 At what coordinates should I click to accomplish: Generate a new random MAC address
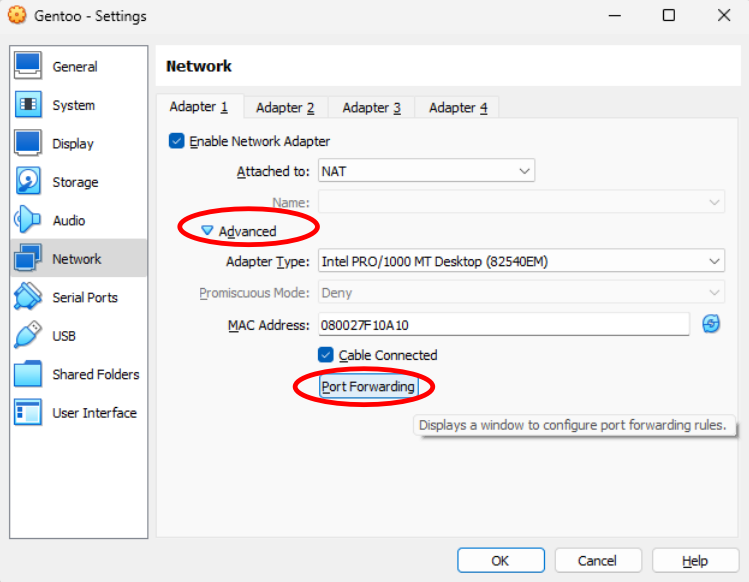click(711, 324)
